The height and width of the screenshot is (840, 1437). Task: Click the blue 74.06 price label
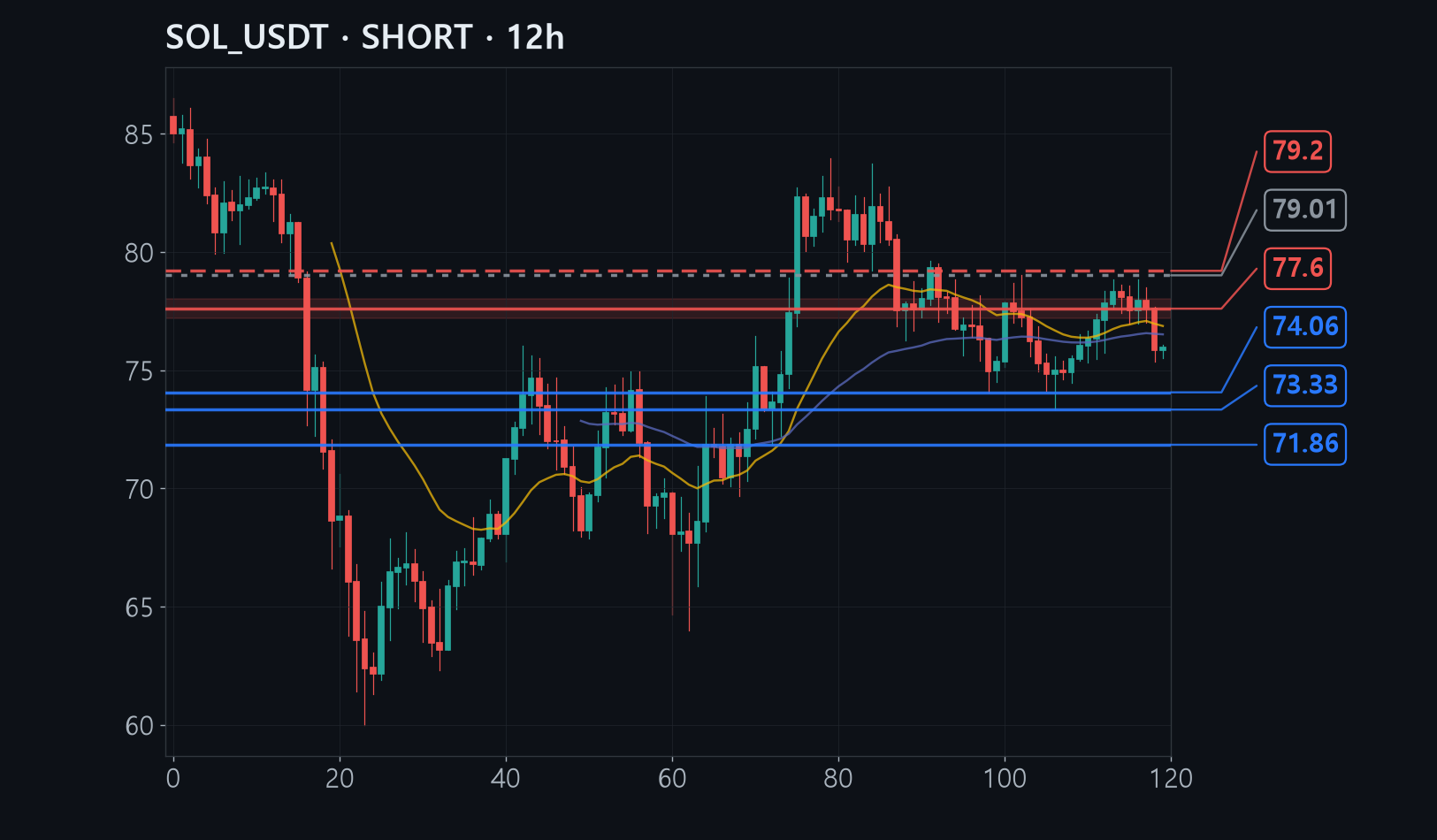point(1305,326)
